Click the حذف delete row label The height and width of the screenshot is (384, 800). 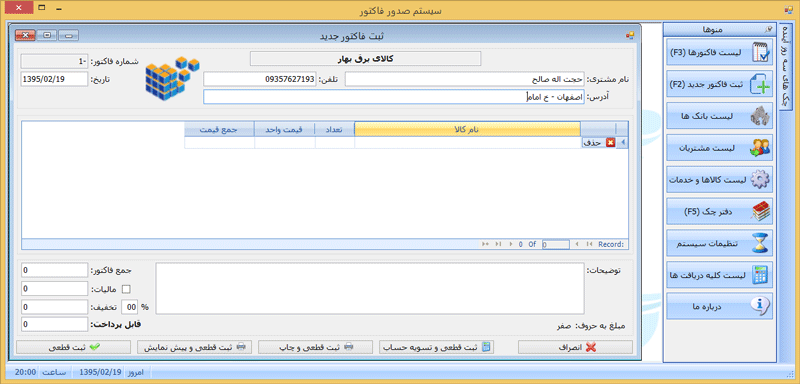(593, 143)
